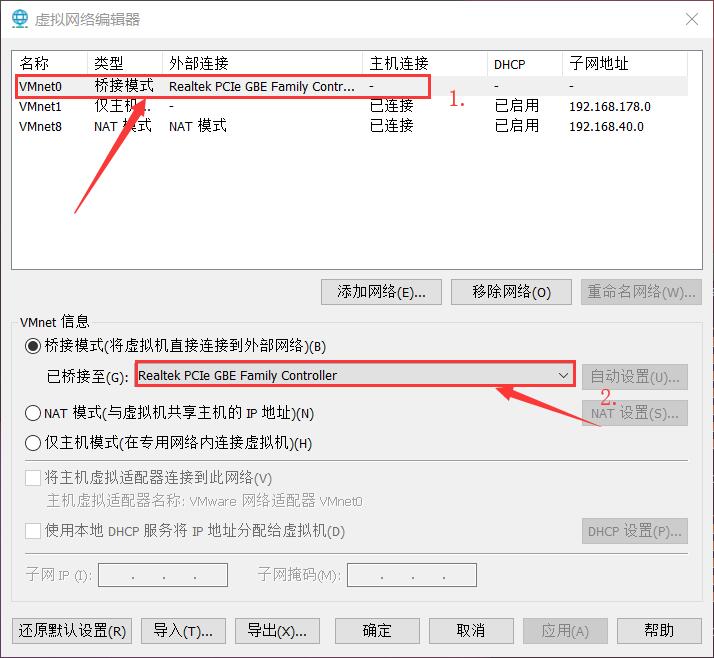Click the 确定 button
The width and height of the screenshot is (714, 658).
pyautogui.click(x=377, y=631)
